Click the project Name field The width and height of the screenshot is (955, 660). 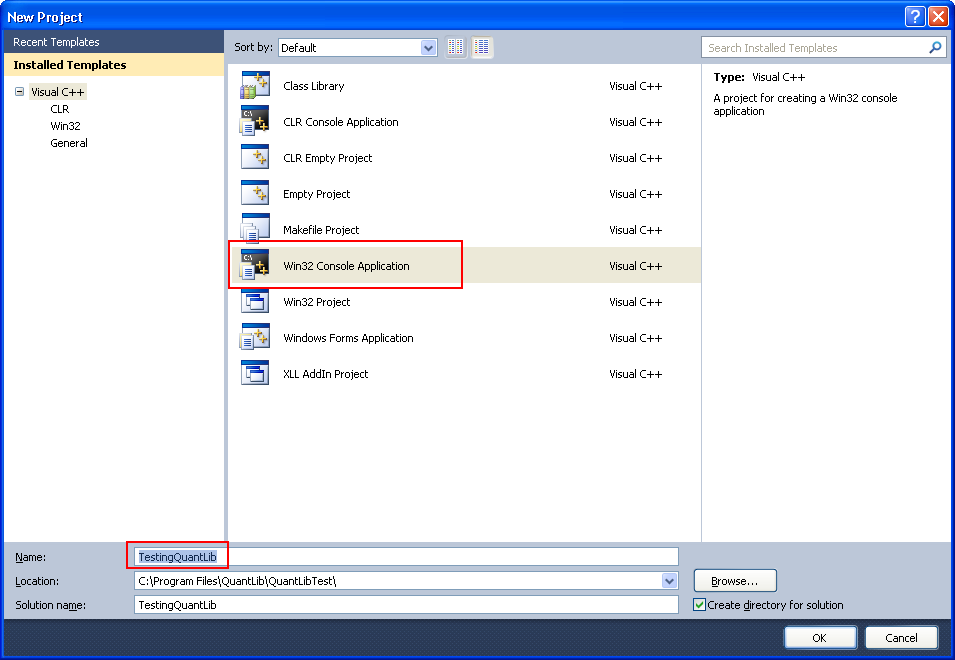pyautogui.click(x=406, y=556)
